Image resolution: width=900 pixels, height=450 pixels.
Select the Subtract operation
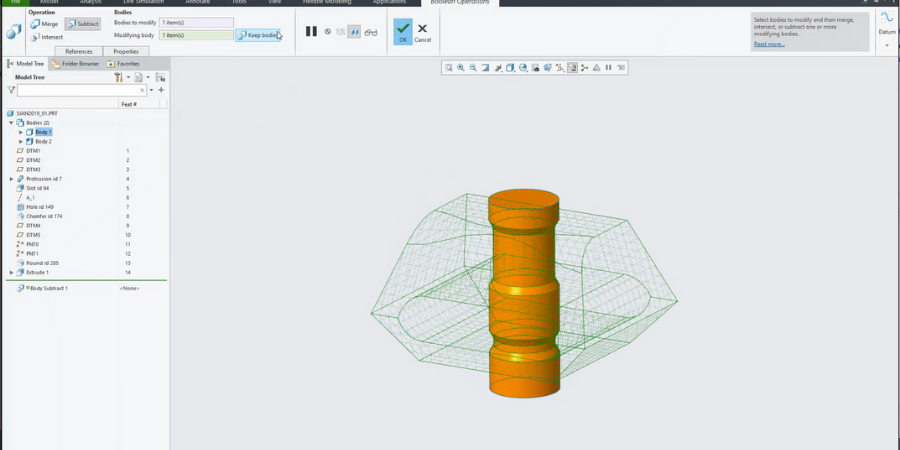pos(82,23)
